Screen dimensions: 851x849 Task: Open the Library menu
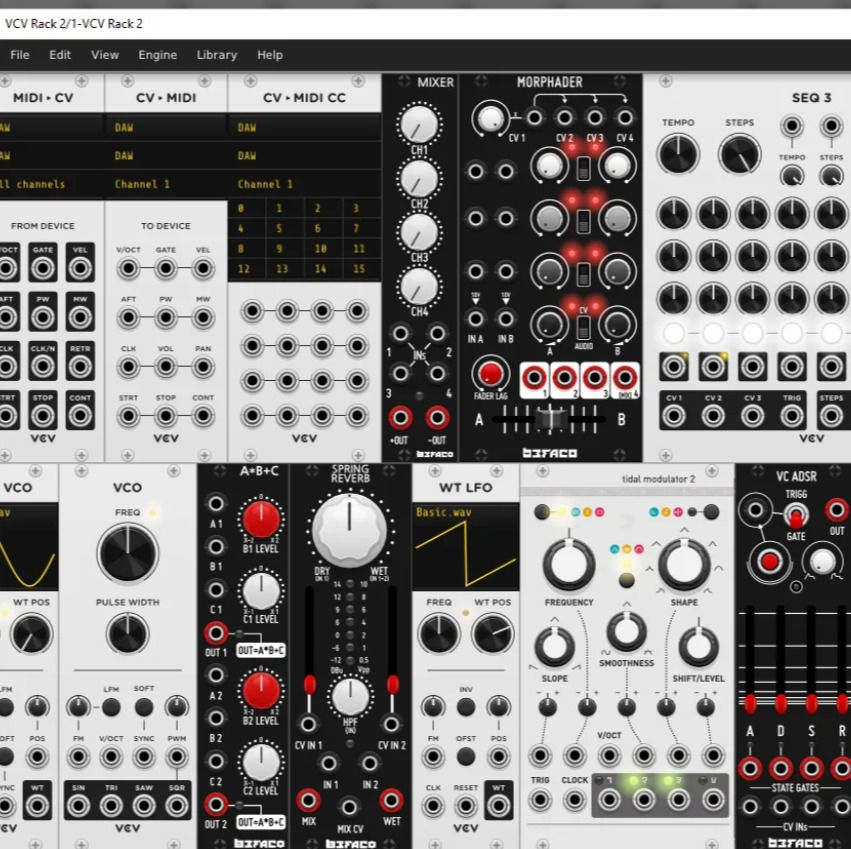(216, 55)
